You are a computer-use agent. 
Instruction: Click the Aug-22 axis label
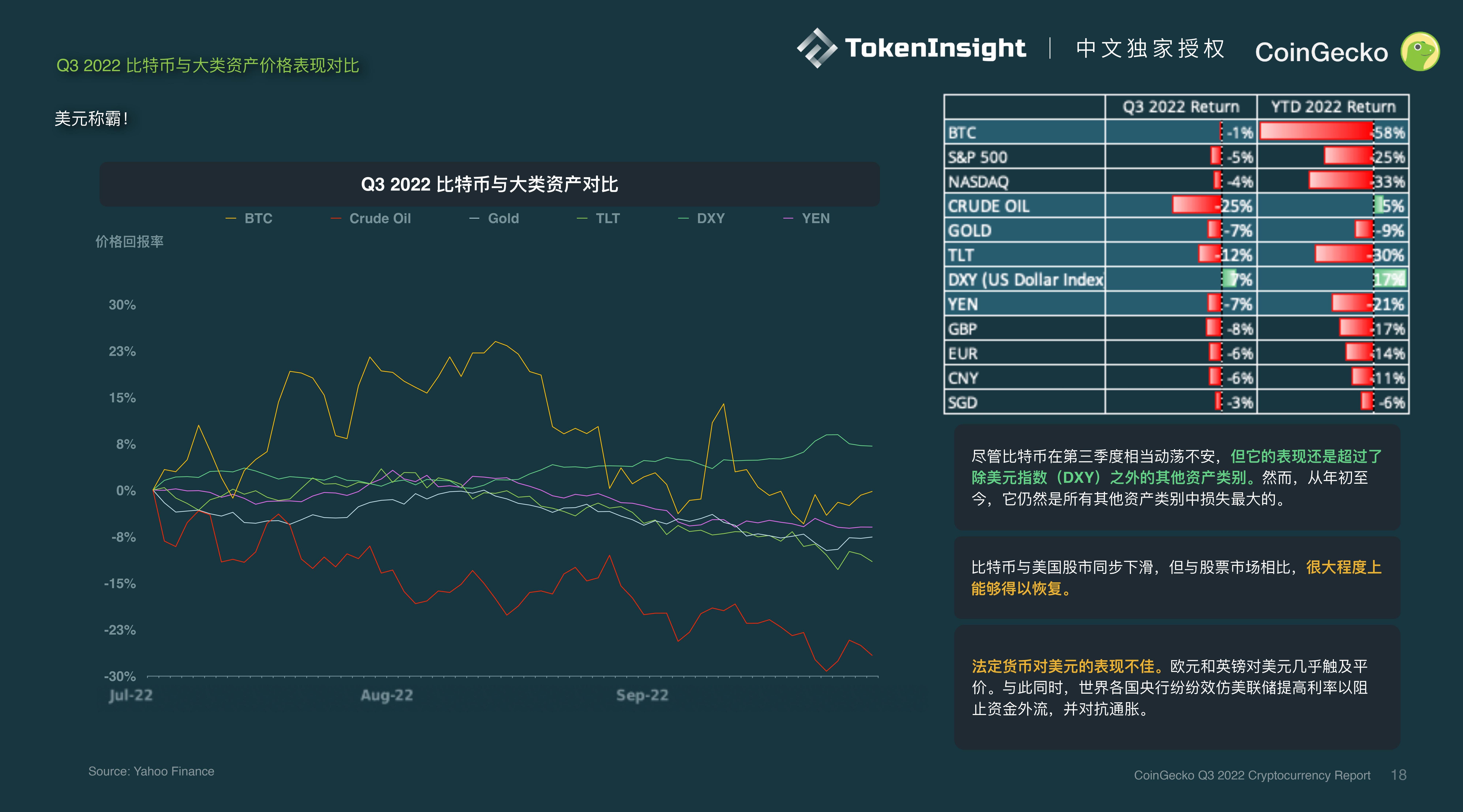coord(387,695)
